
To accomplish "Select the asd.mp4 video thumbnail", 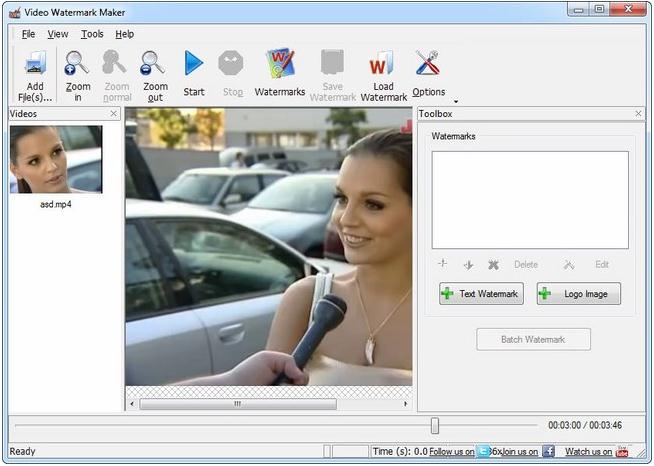I will (x=56, y=159).
